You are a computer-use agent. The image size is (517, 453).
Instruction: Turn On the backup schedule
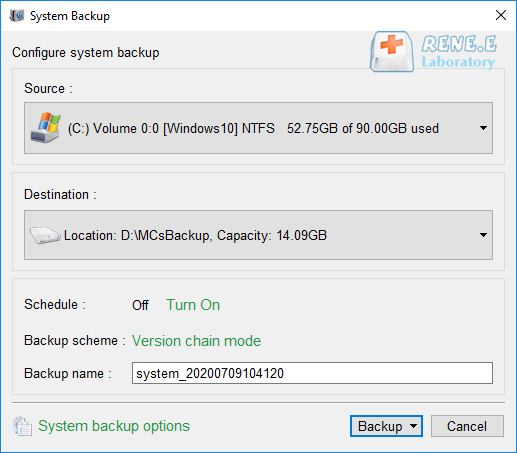pos(193,305)
